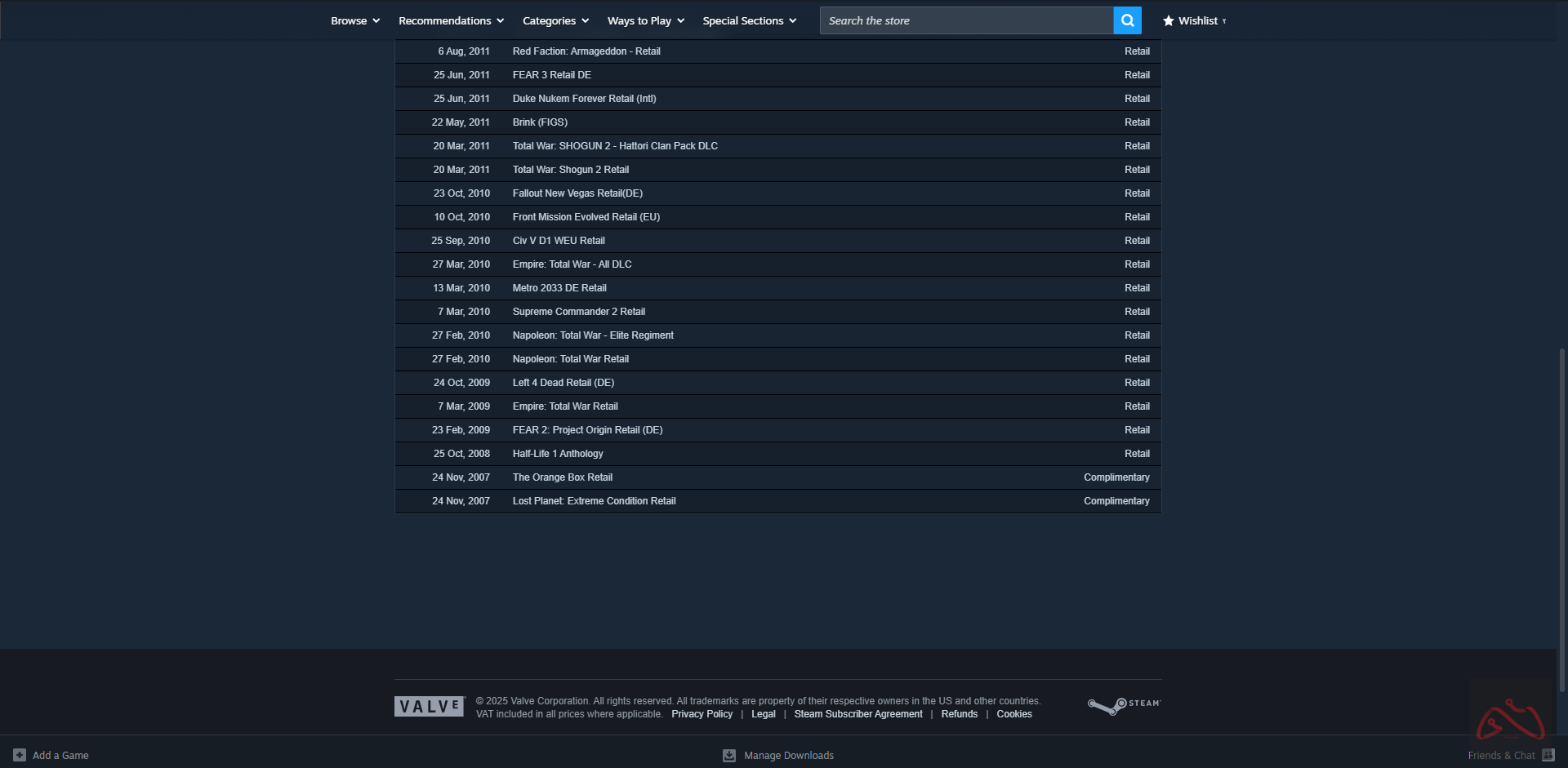Click the Steam logo in footer
Screen dimensions: 1568x768
click(x=1124, y=705)
